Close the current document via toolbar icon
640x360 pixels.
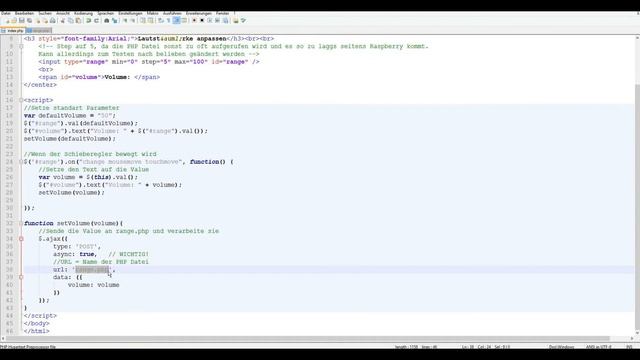pyautogui.click(x=38, y=20)
